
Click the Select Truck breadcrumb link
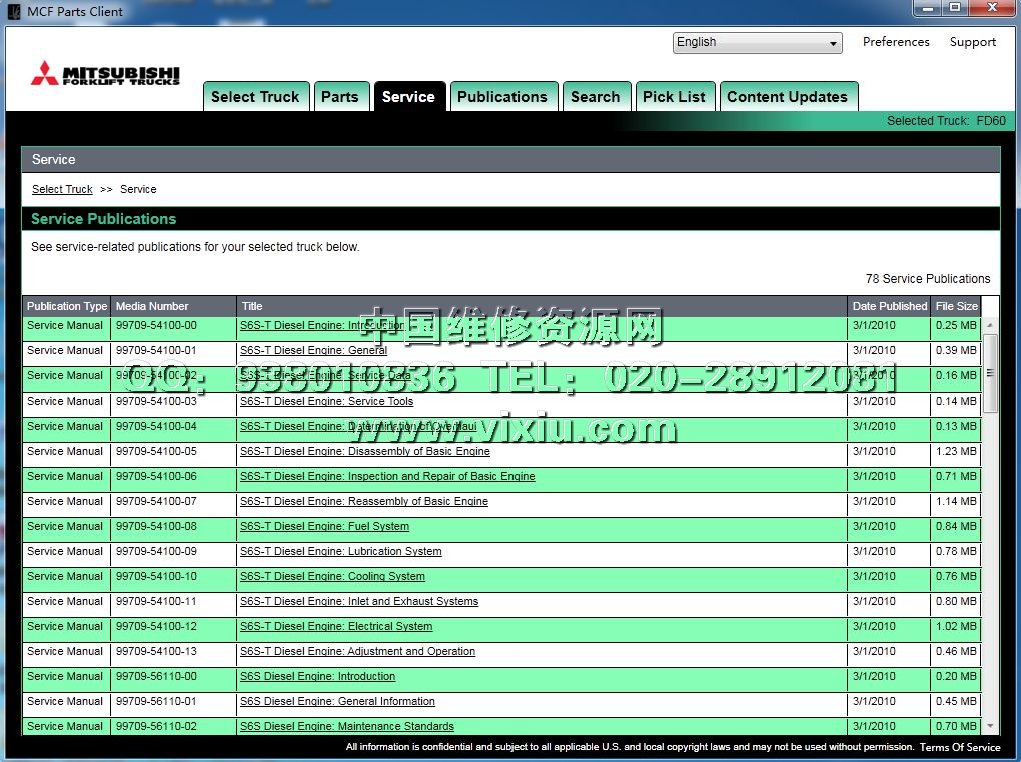[x=62, y=189]
